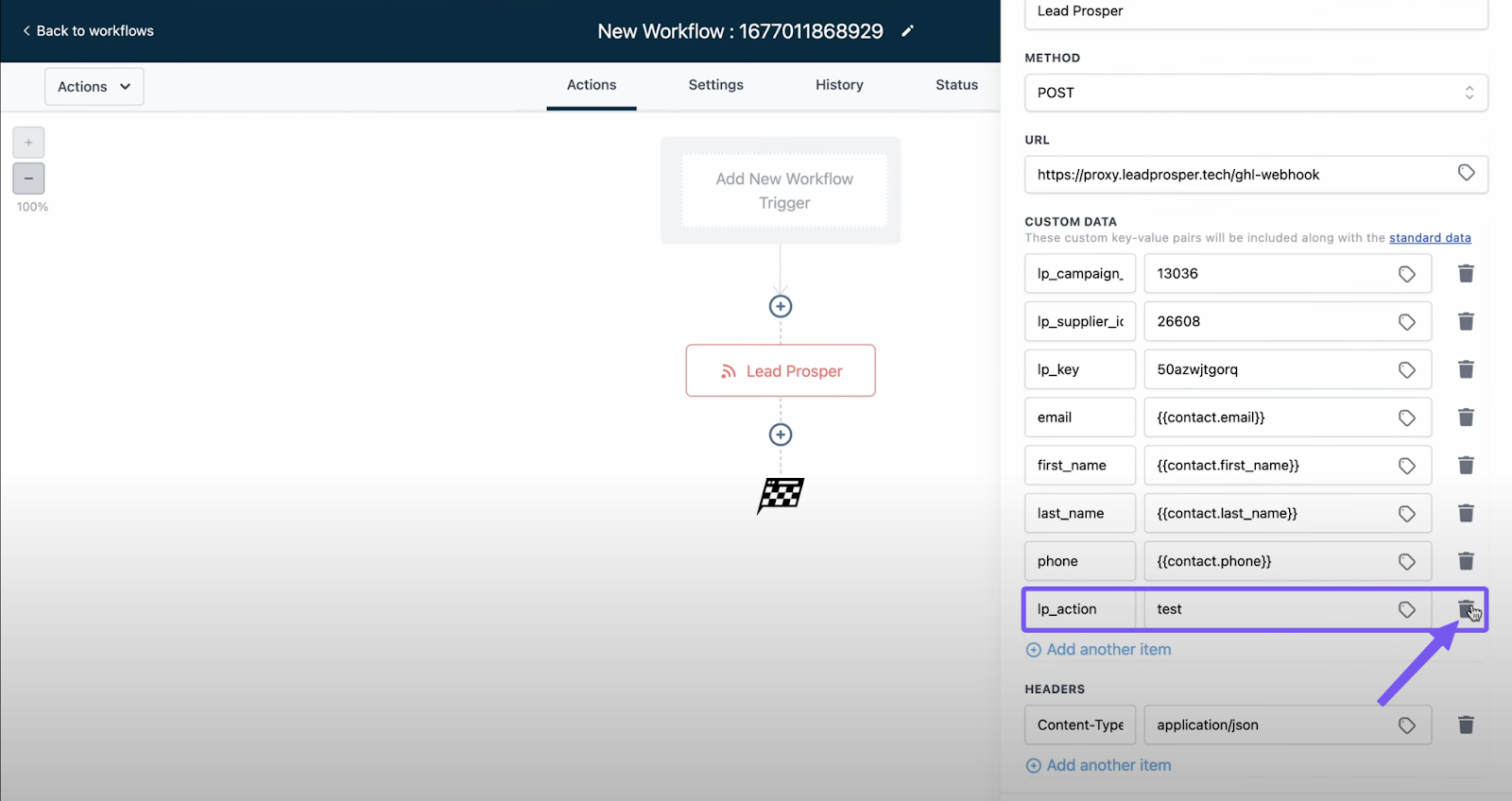Switch to the Actions tab
The width and height of the screenshot is (1512, 801).
point(592,85)
